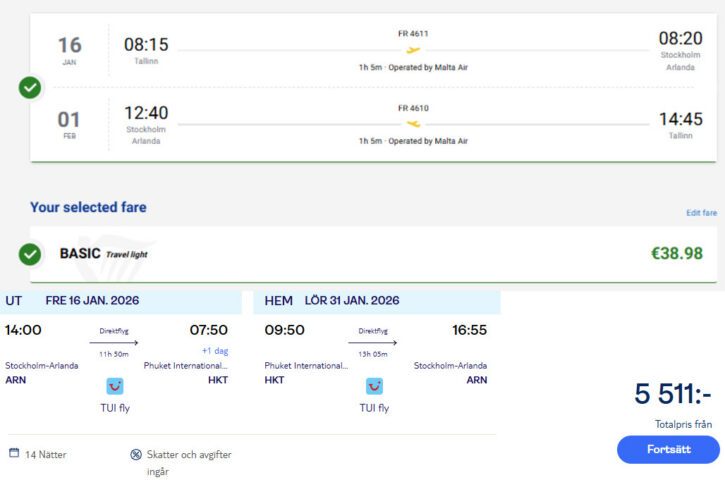Expand the Your selected fare section heading
The height and width of the screenshot is (487, 725).
click(x=88, y=208)
